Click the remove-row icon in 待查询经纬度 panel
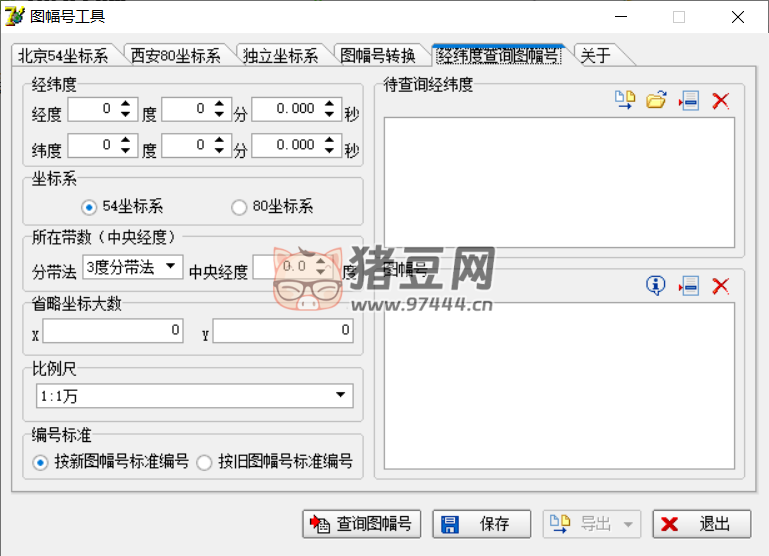Viewport: 769px width, 556px height. 688,100
